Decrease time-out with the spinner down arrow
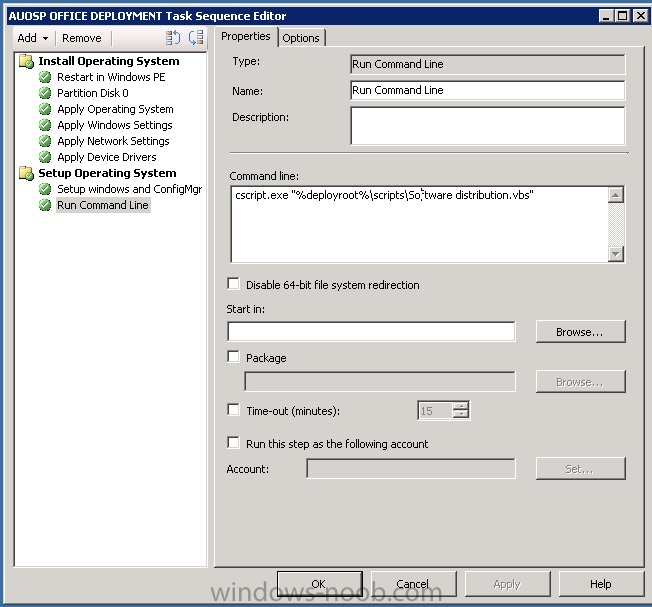Image resolution: width=652 pixels, height=607 pixels. click(x=461, y=415)
